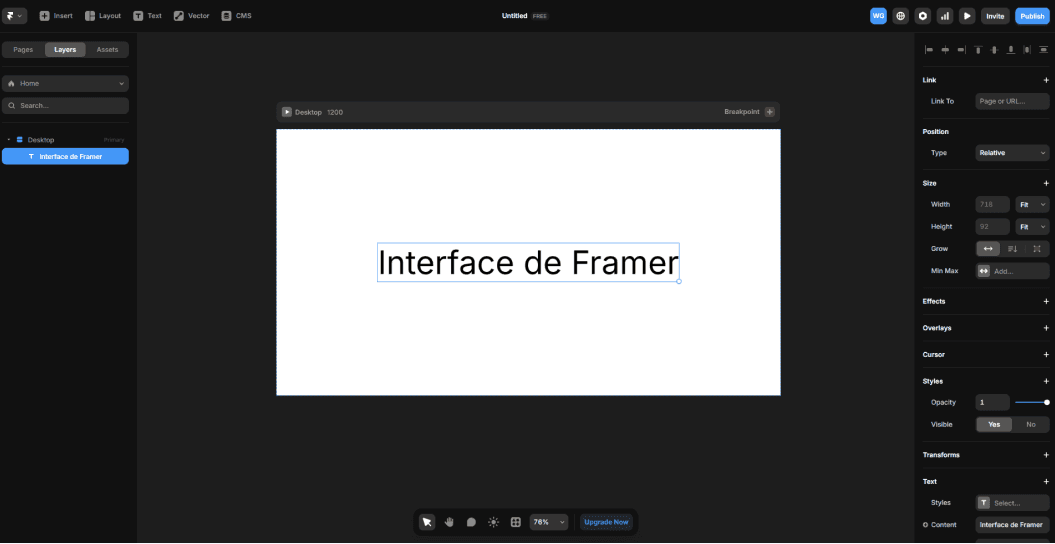Viewport: 1055px width, 544px height.
Task: Select the hand pan tool
Action: [x=449, y=522]
